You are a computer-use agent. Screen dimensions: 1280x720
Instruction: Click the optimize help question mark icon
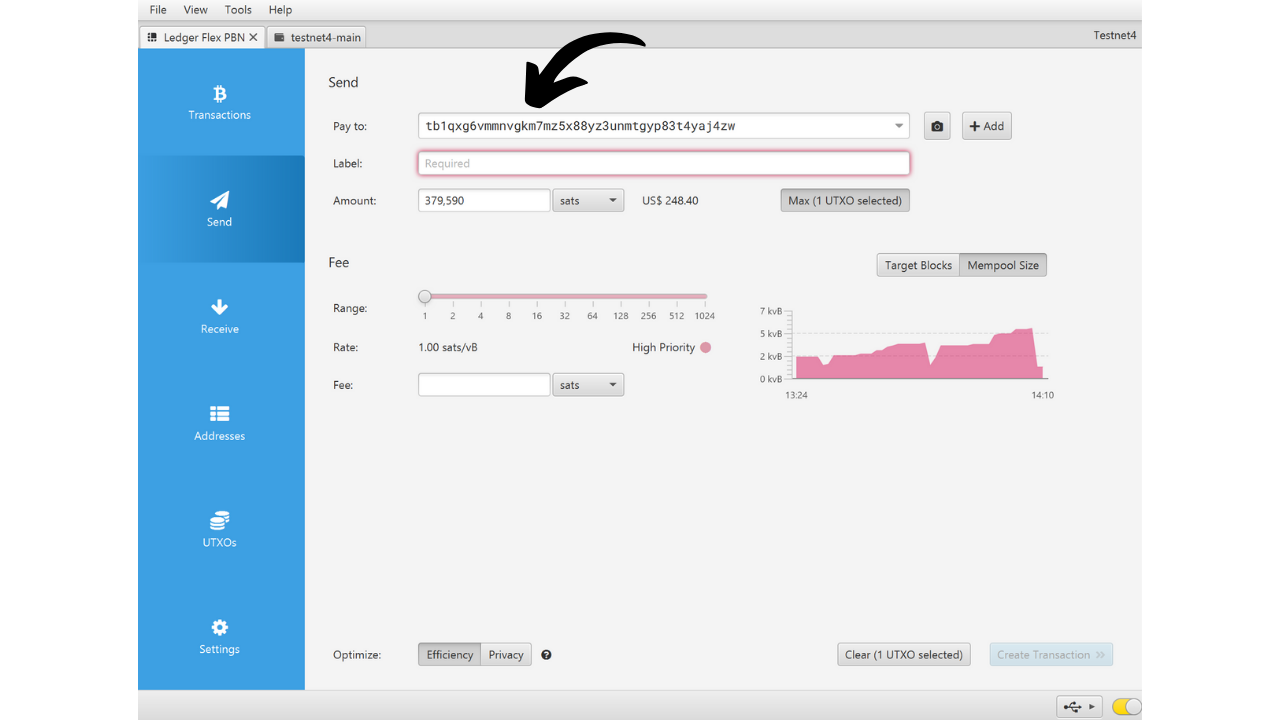(x=547, y=655)
